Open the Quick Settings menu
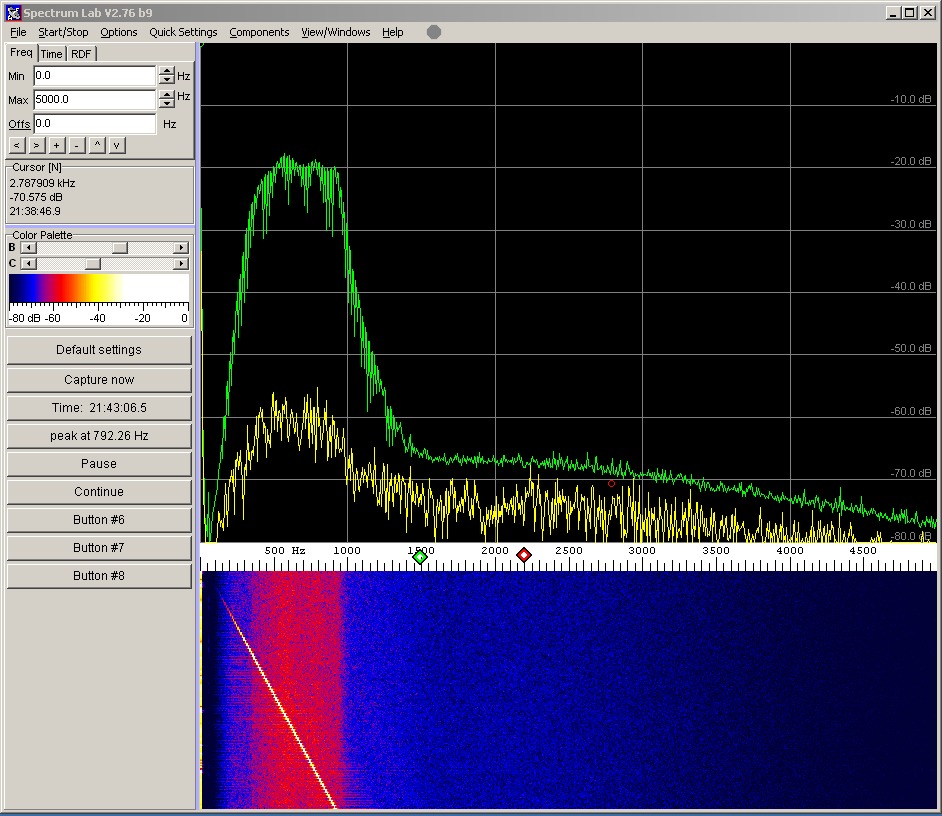 tap(183, 32)
